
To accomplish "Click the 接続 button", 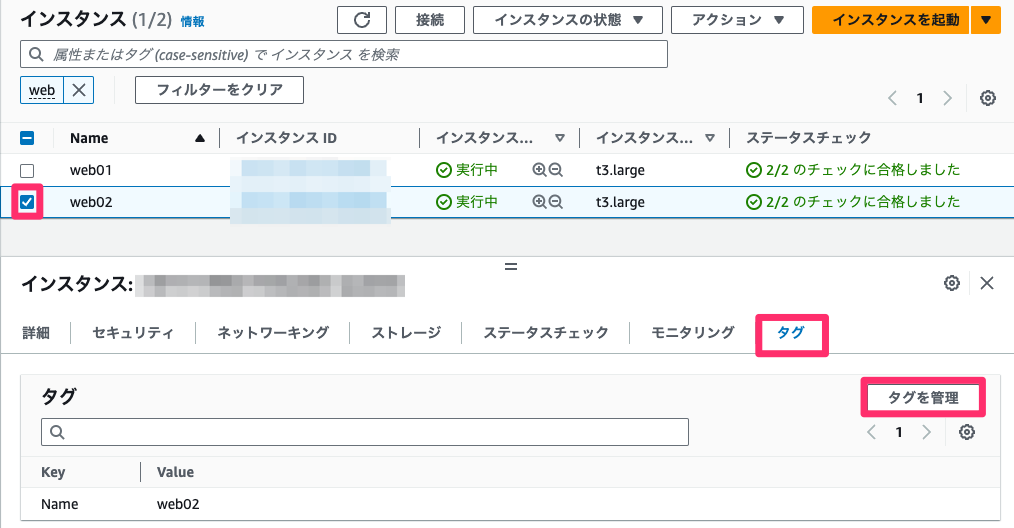I will 430,20.
